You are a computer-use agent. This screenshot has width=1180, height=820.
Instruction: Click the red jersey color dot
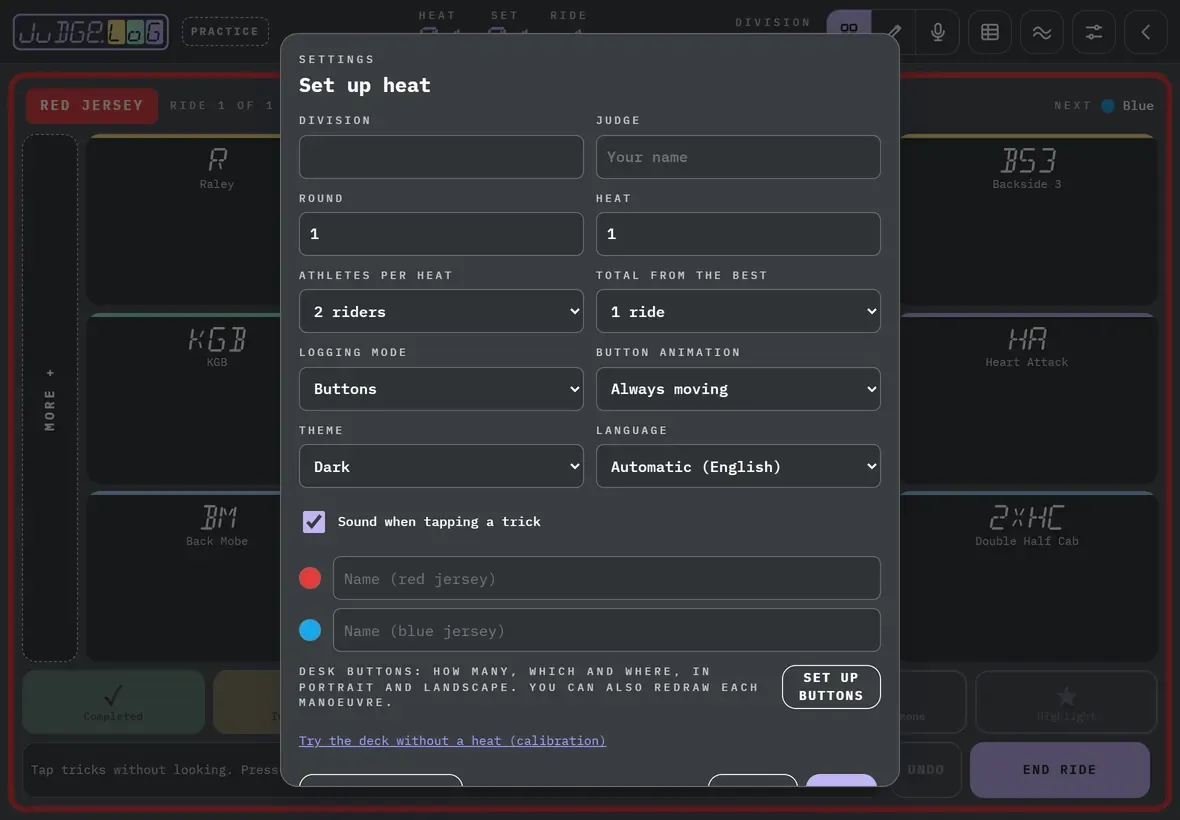pos(310,578)
